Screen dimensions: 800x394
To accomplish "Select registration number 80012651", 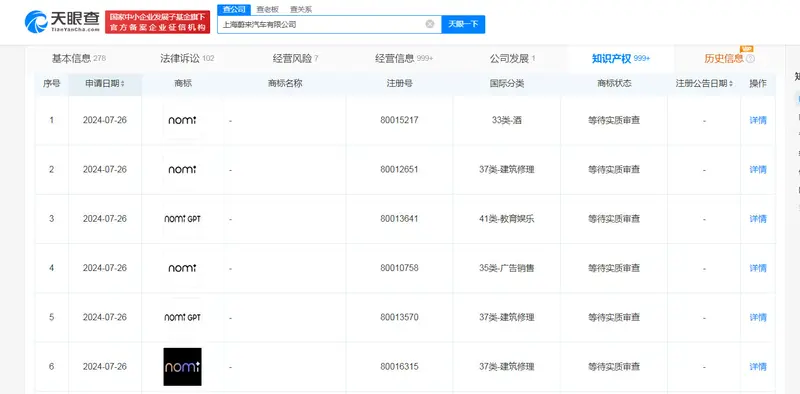I will click(x=399, y=169).
